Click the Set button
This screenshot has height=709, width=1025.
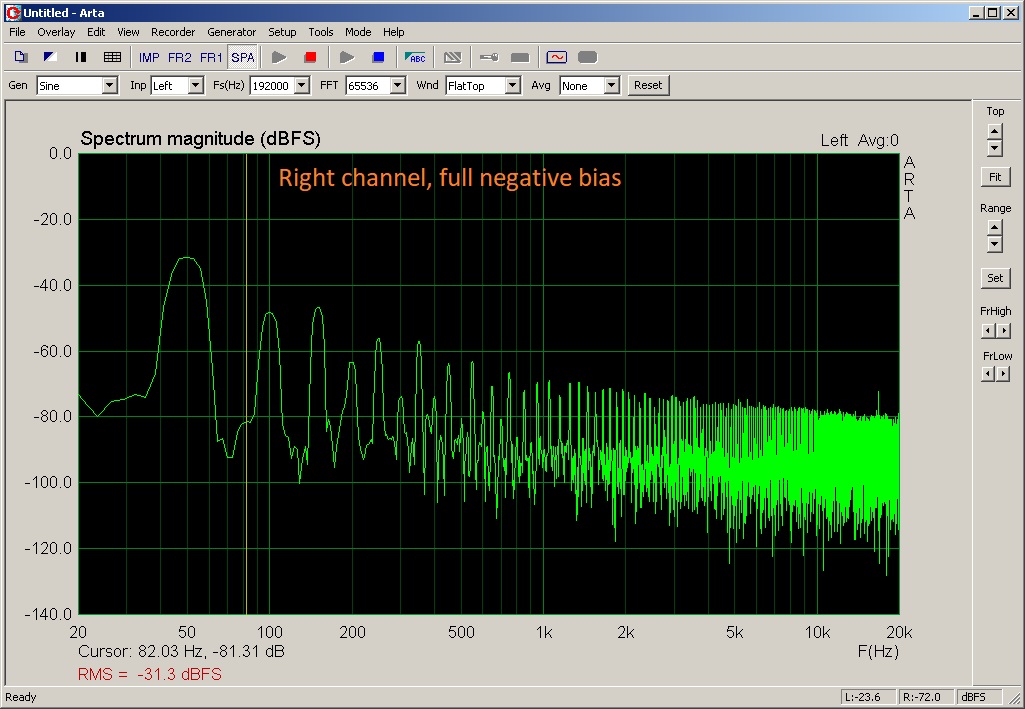pos(995,278)
